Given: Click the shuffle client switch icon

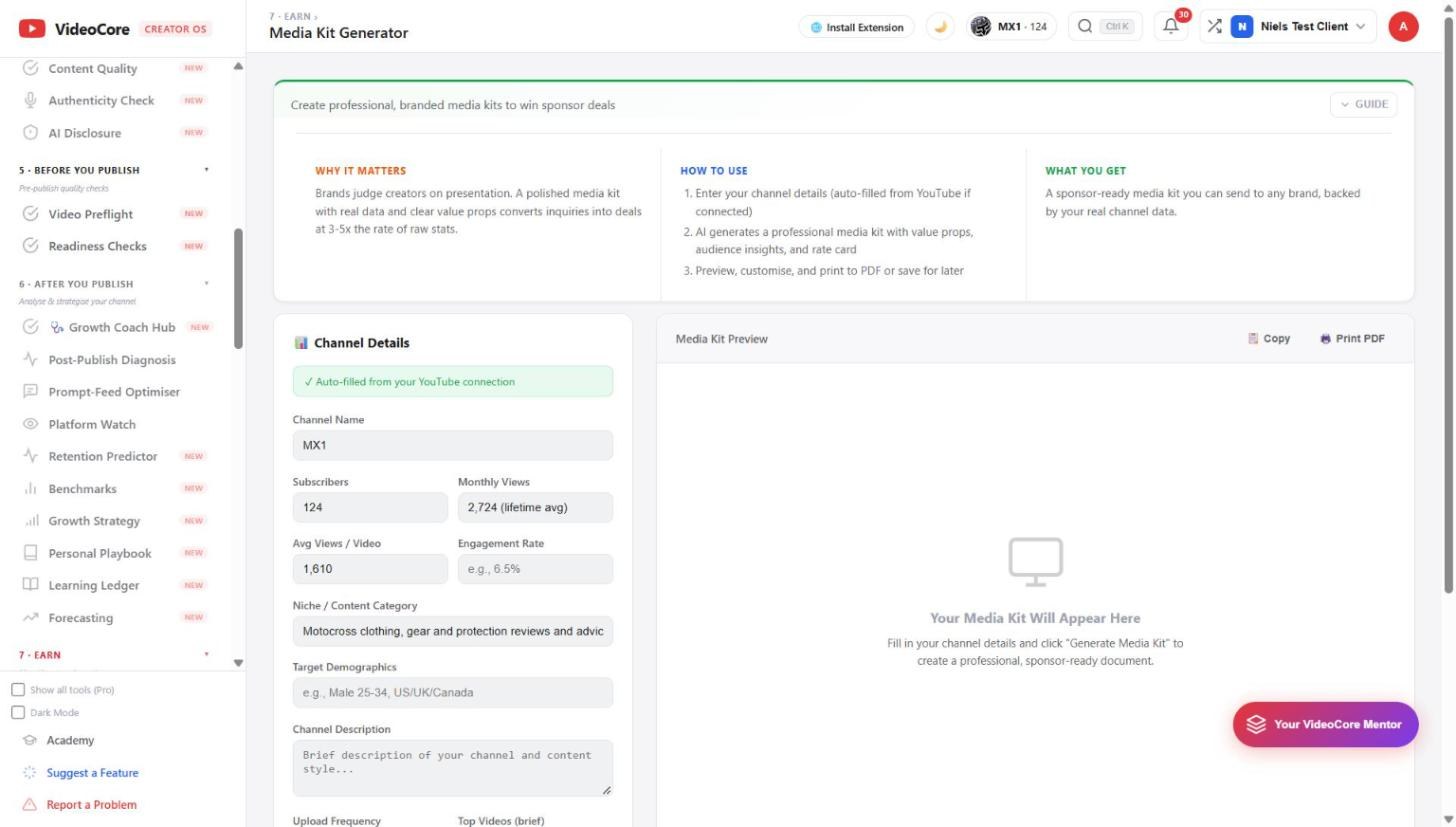Looking at the screenshot, I should coord(1214,27).
